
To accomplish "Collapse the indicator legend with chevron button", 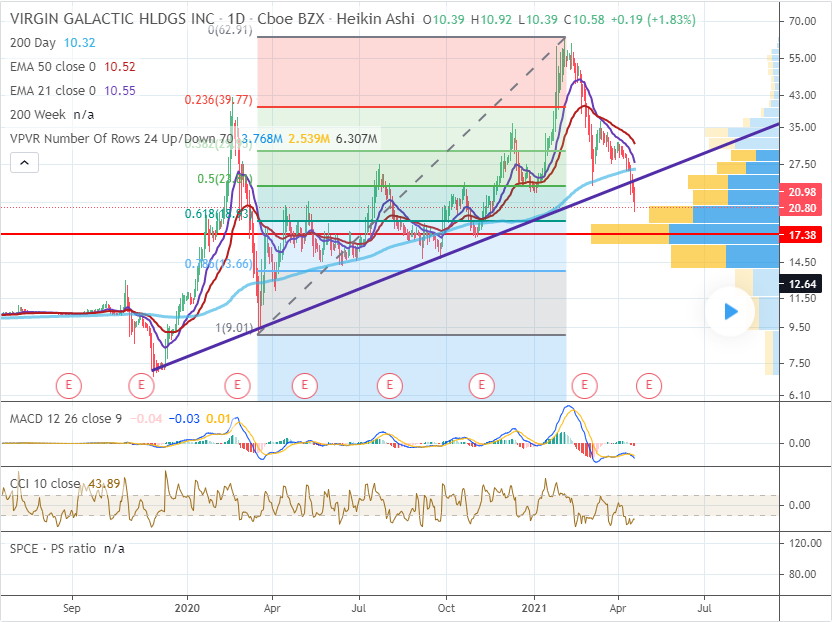I will pyautogui.click(x=26, y=164).
